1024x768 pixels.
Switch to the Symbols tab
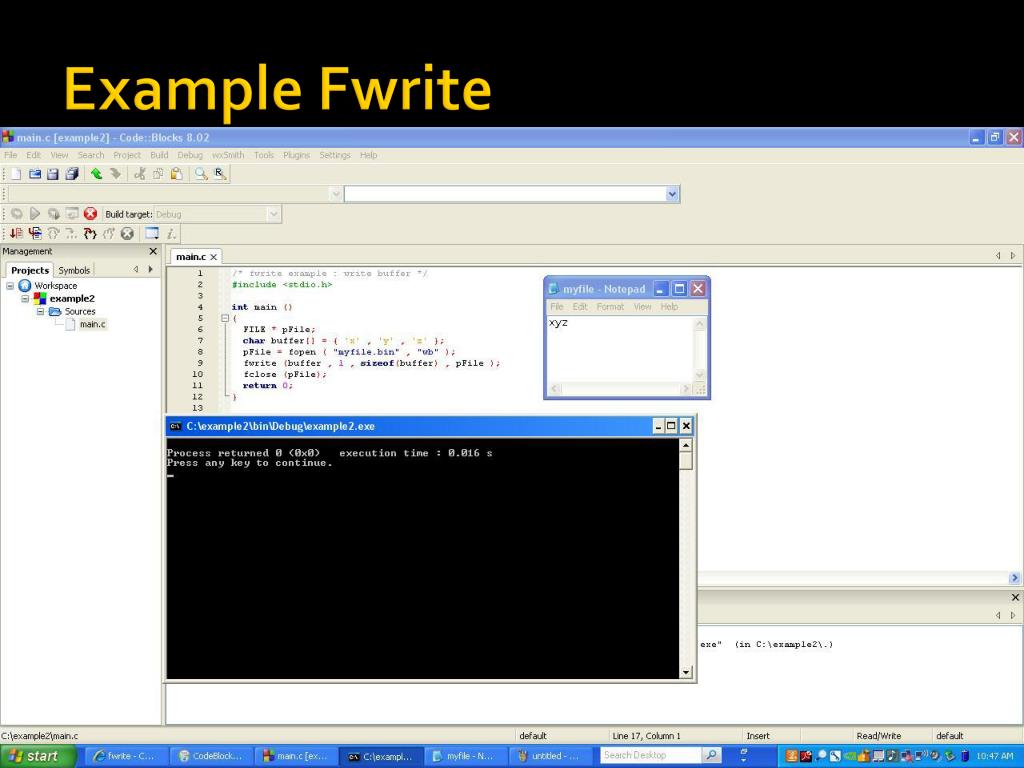(74, 270)
